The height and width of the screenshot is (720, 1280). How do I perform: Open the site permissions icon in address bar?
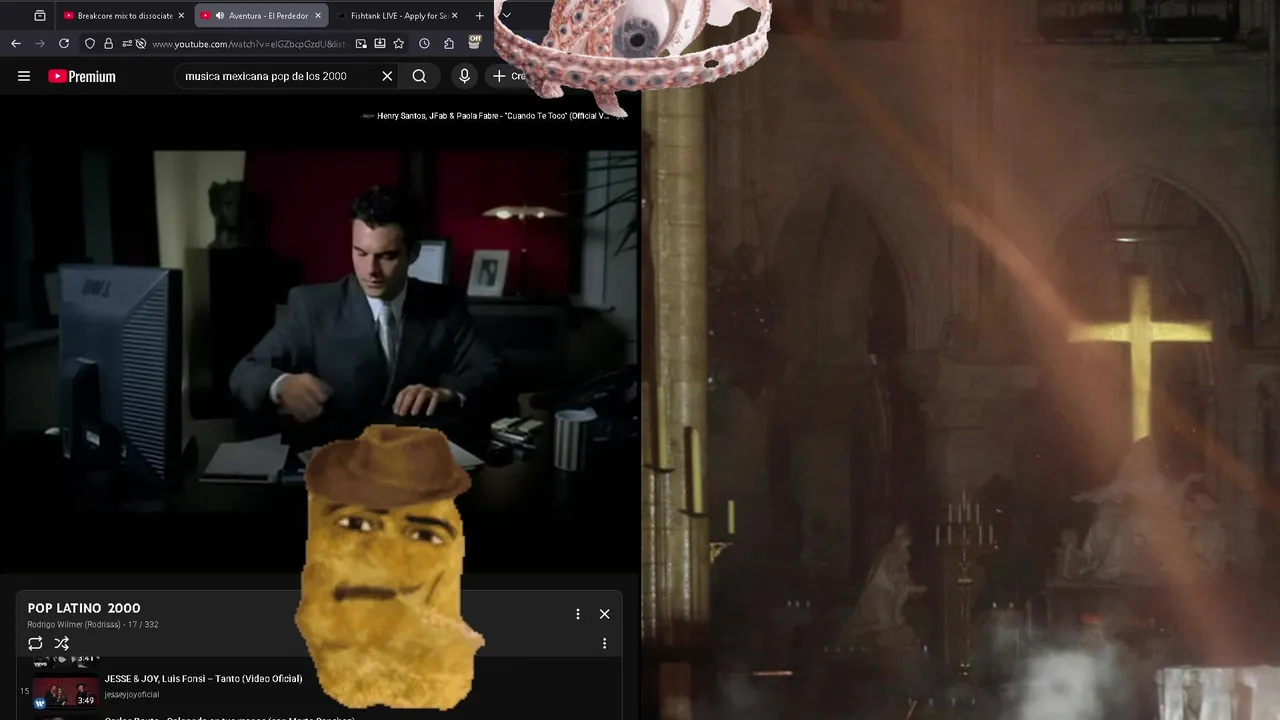[126, 44]
